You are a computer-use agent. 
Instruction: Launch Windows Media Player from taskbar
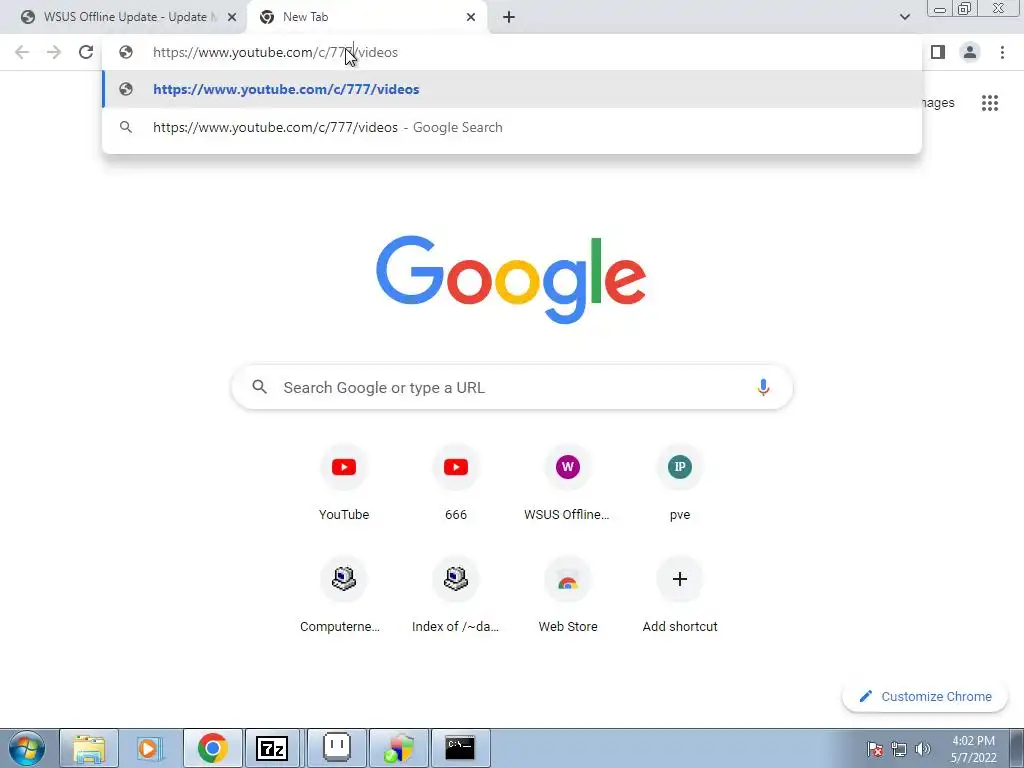[x=150, y=748]
